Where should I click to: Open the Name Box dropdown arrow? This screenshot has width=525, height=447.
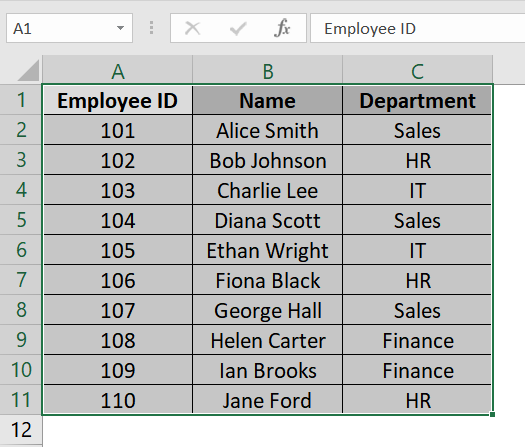(x=120, y=28)
